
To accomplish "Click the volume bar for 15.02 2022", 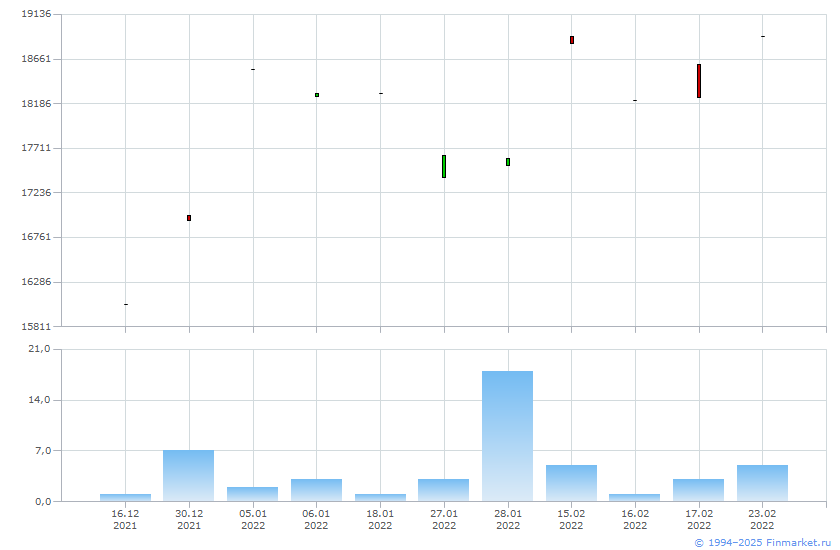I will pyautogui.click(x=571, y=483).
